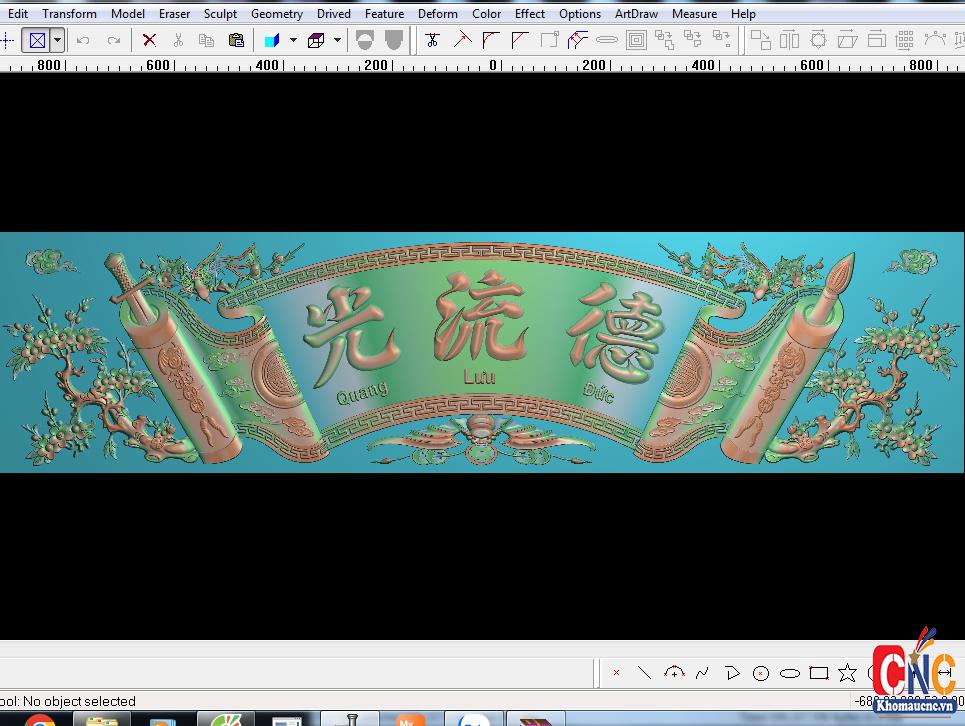Click the Copy icon
This screenshot has height=726, width=965.
click(x=207, y=41)
